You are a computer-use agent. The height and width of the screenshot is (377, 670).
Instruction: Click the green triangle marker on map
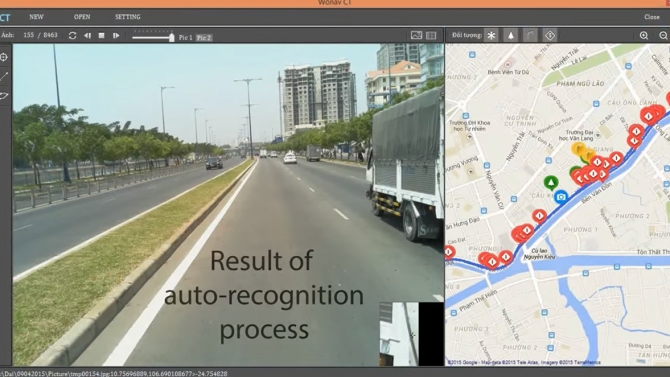551,183
